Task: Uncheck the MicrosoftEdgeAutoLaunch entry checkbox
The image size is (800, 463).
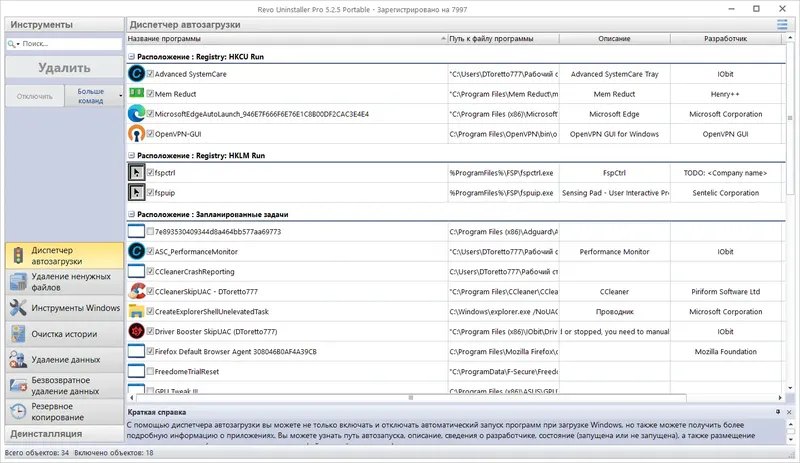Action: click(x=150, y=113)
